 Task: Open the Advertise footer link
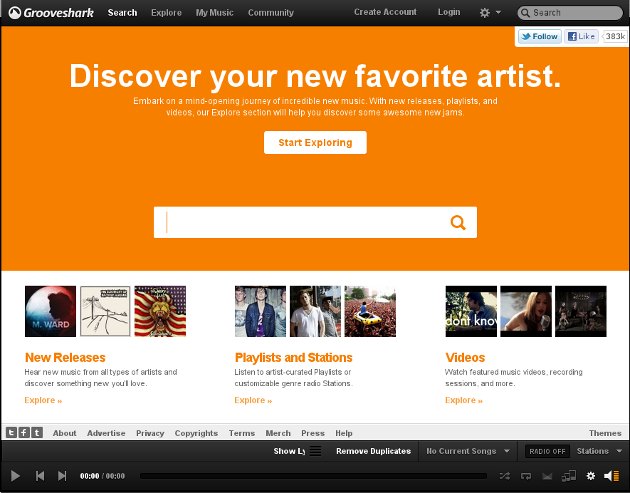click(x=106, y=433)
